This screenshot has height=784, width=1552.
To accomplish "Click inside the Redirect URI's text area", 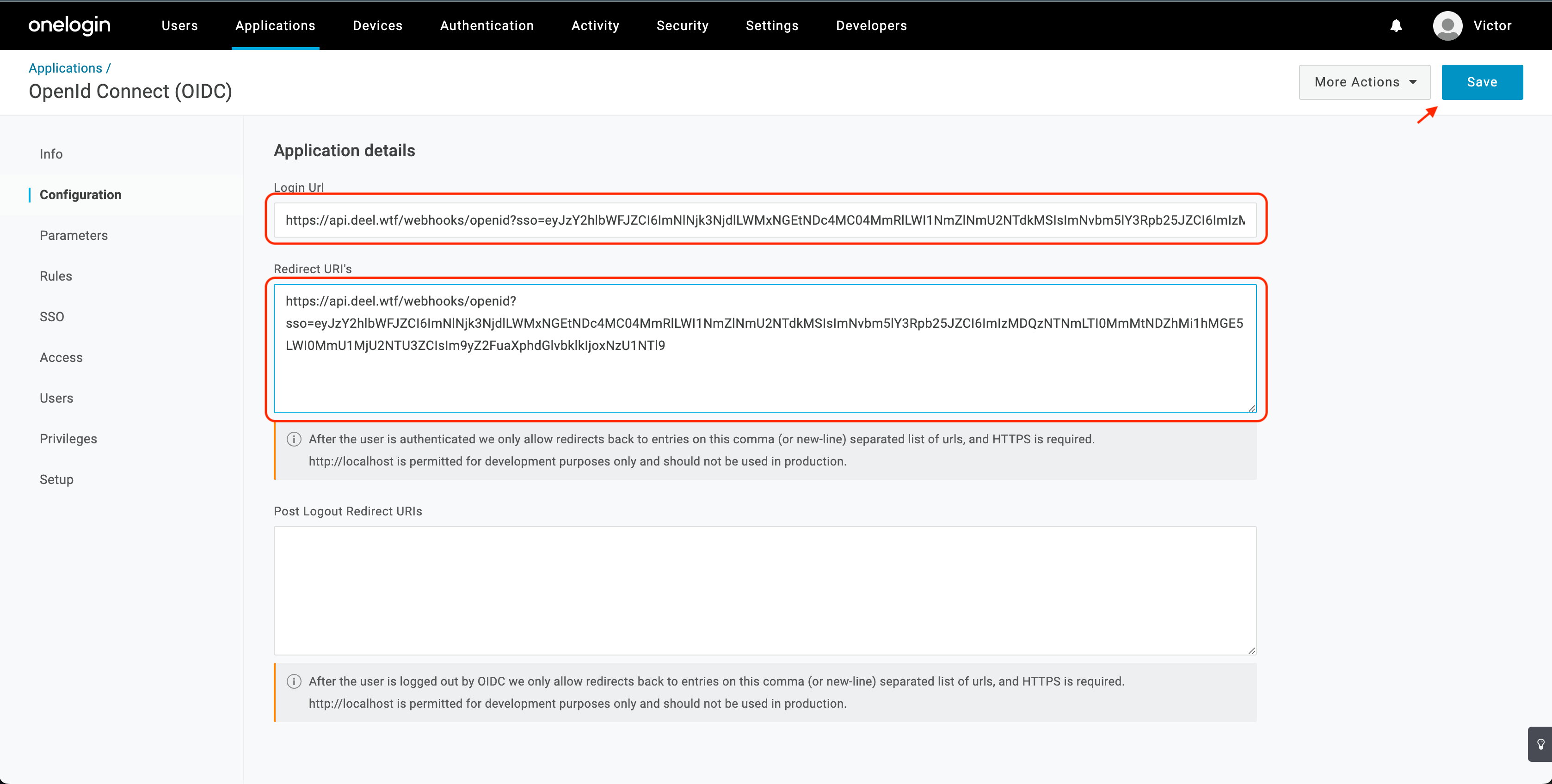I will (765, 349).
